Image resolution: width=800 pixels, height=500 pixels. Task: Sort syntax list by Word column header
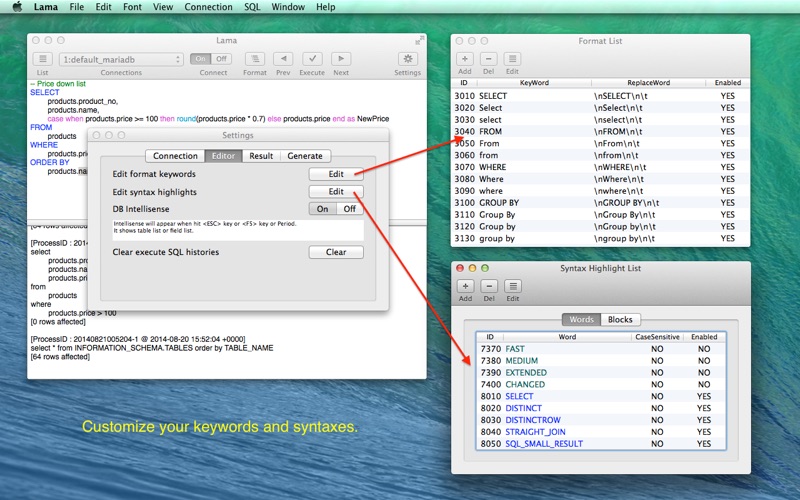[x=567, y=337]
